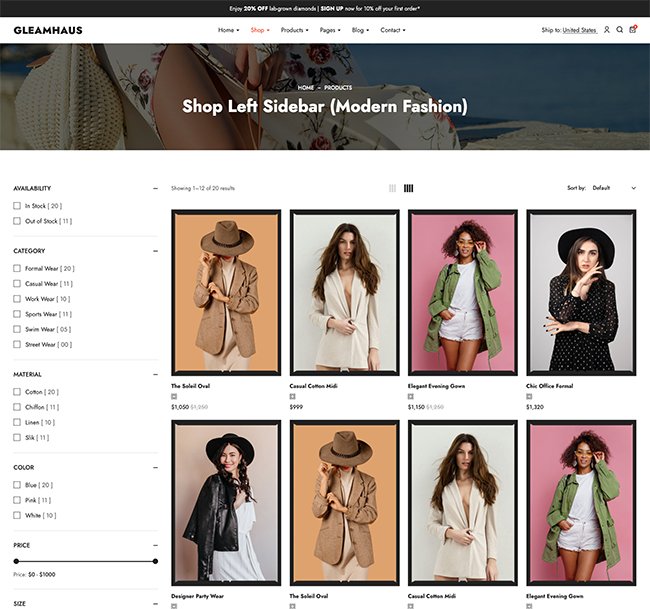Collapse the Category filter section

point(155,251)
